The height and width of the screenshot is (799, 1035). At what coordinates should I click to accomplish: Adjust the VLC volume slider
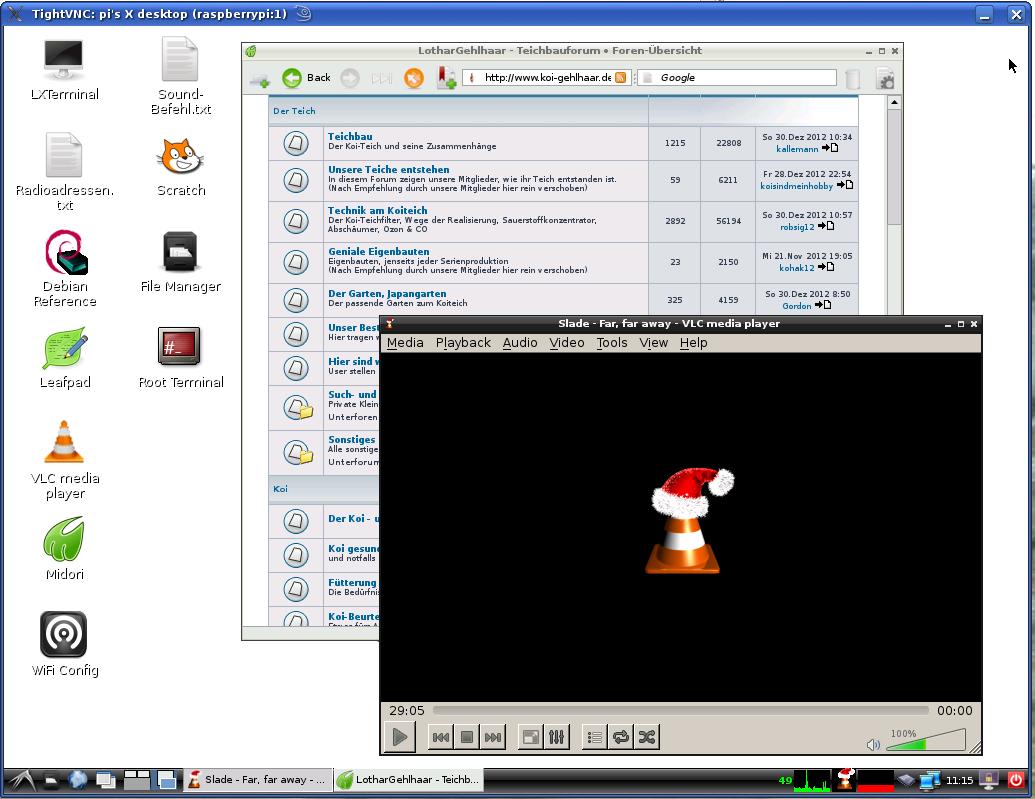[x=925, y=741]
